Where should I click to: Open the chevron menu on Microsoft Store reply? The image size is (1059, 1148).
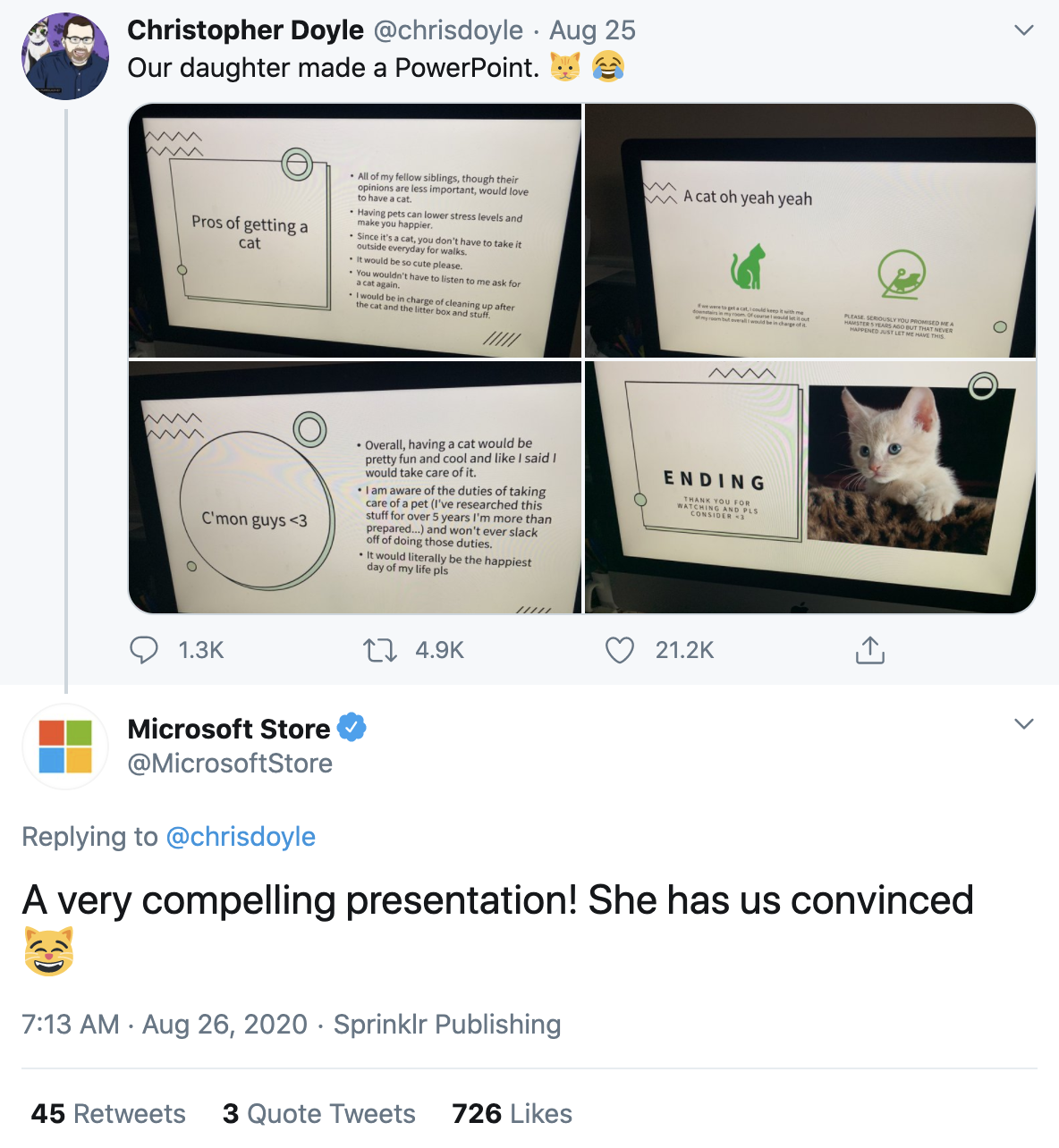pyautogui.click(x=1024, y=724)
